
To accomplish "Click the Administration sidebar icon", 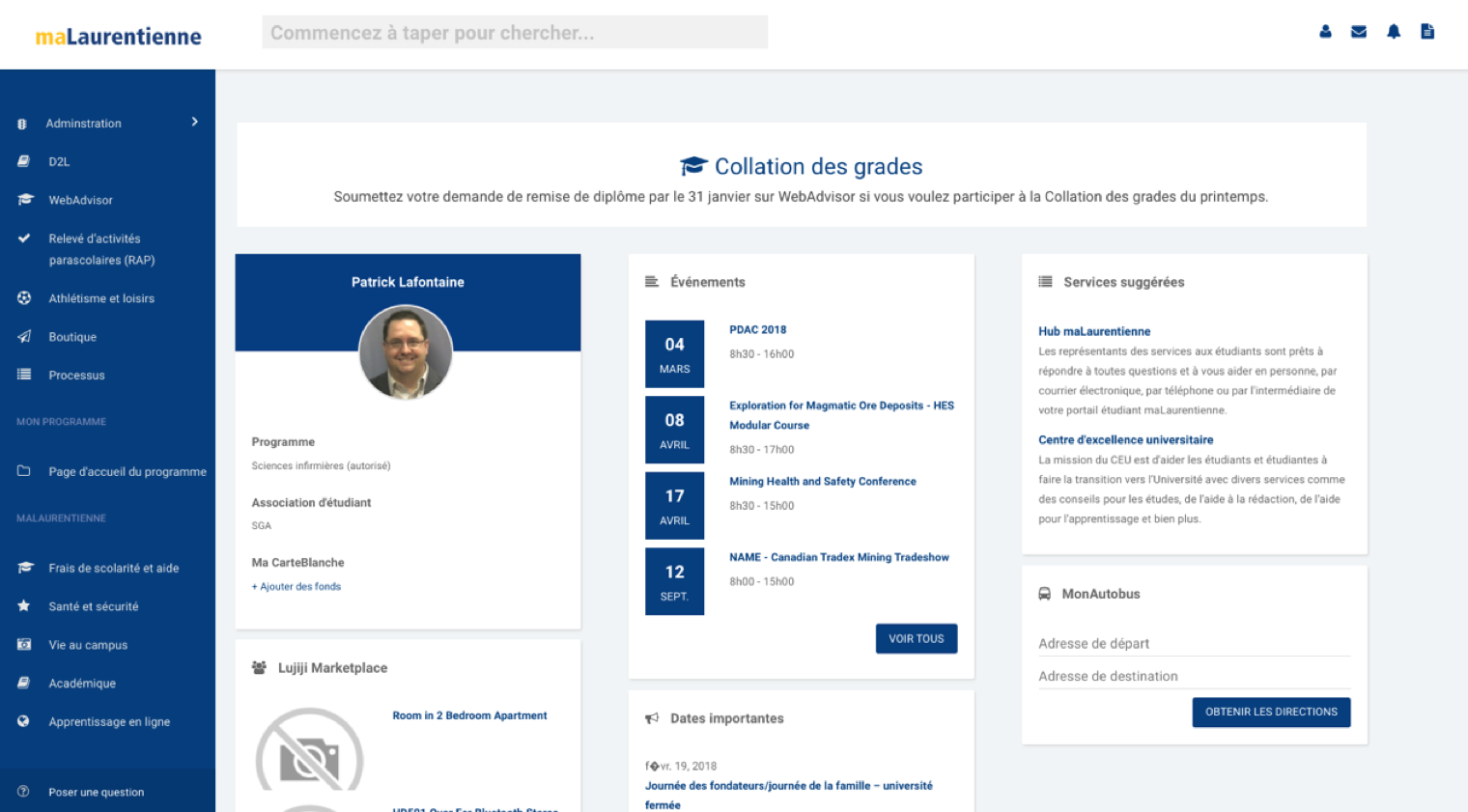I will point(22,124).
